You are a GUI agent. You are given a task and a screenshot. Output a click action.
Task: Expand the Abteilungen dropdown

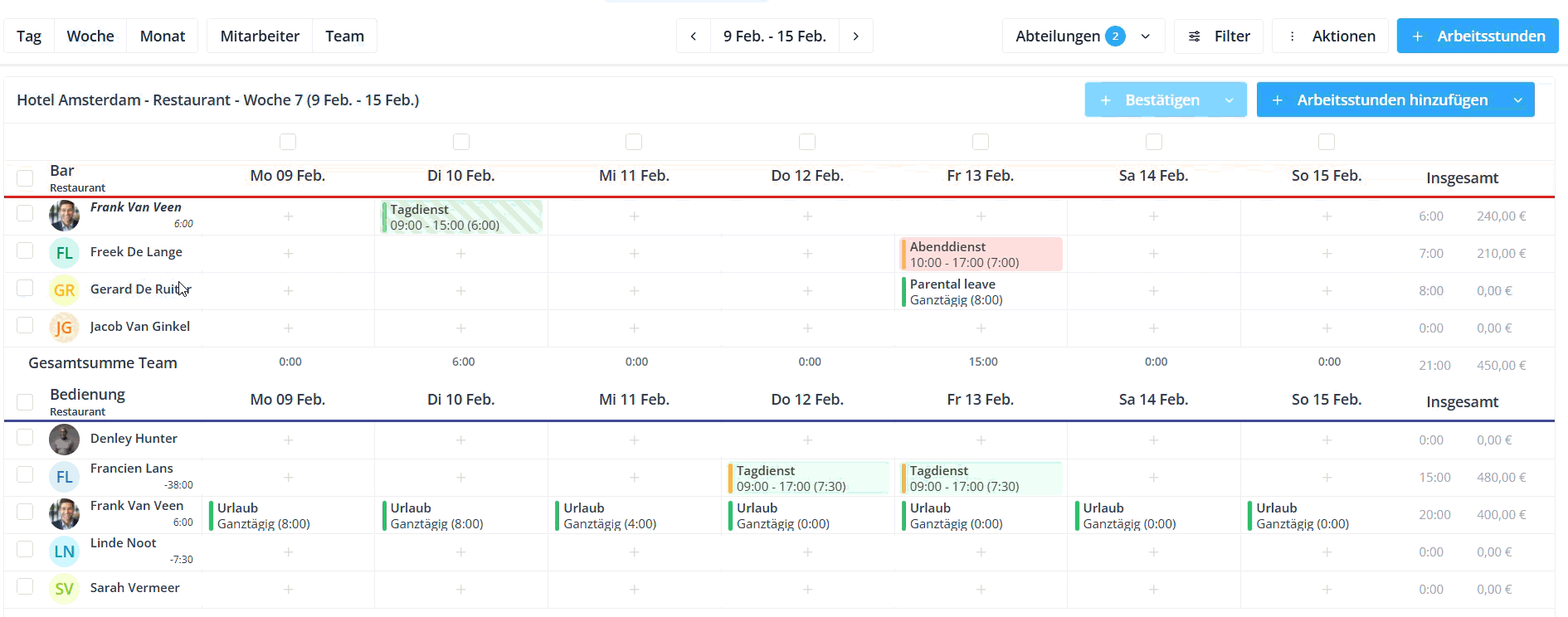(1146, 36)
